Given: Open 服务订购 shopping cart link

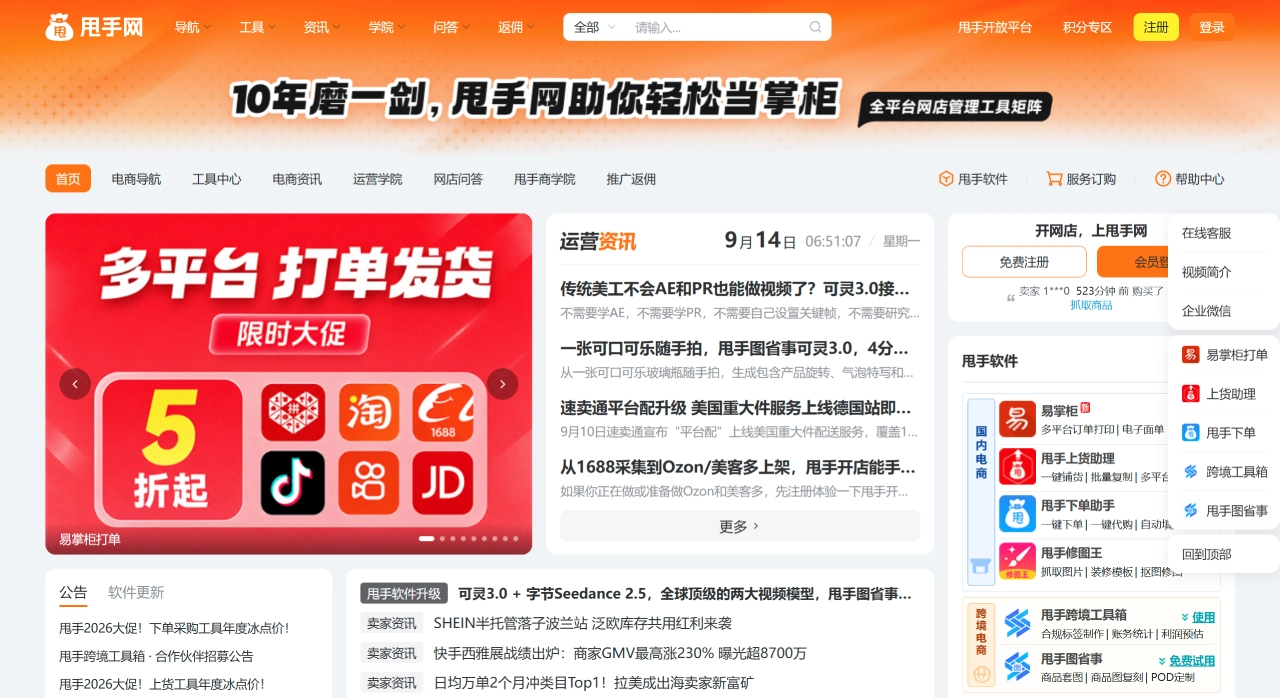Looking at the screenshot, I should [1081, 179].
